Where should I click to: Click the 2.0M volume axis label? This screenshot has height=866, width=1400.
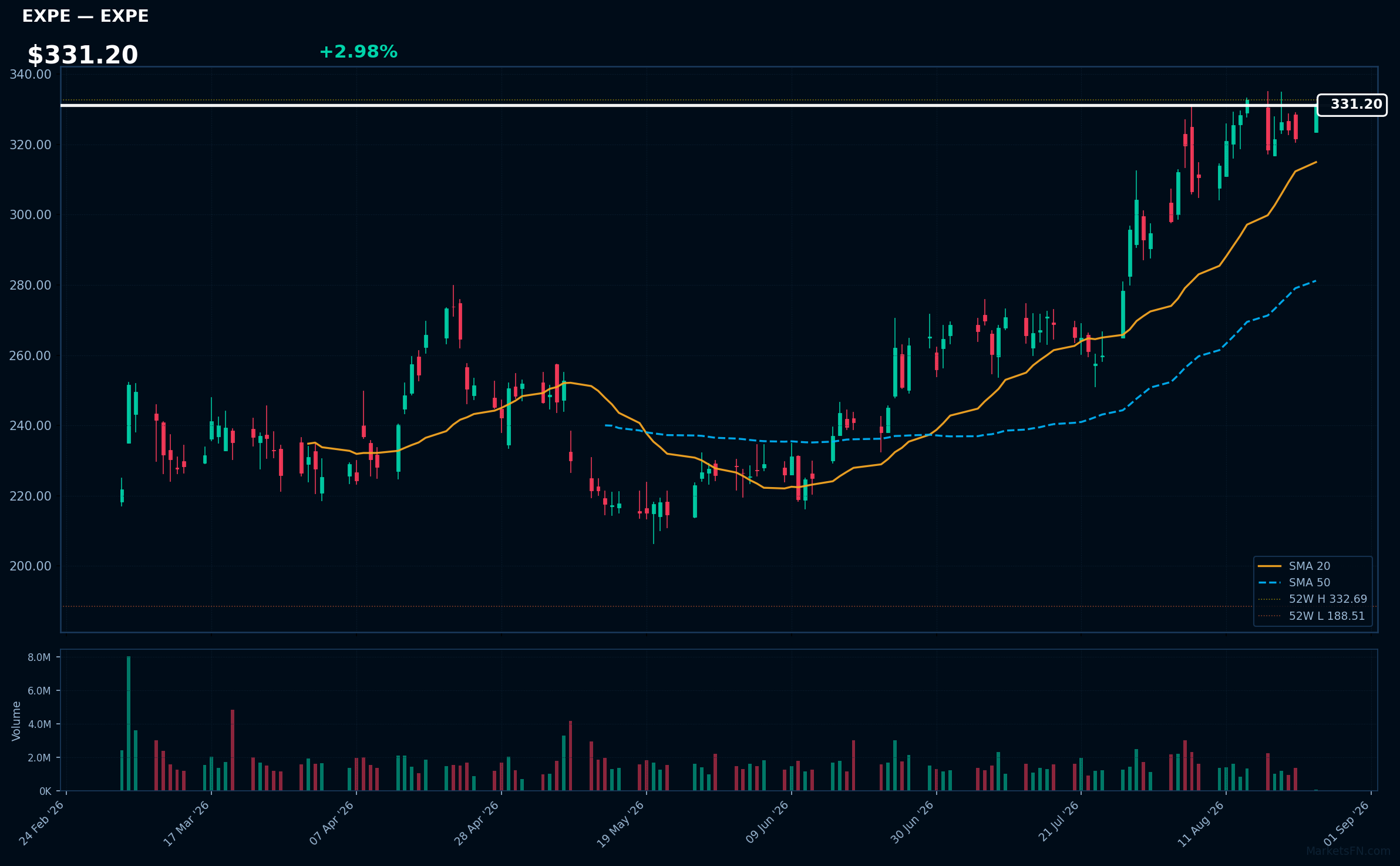[x=39, y=758]
